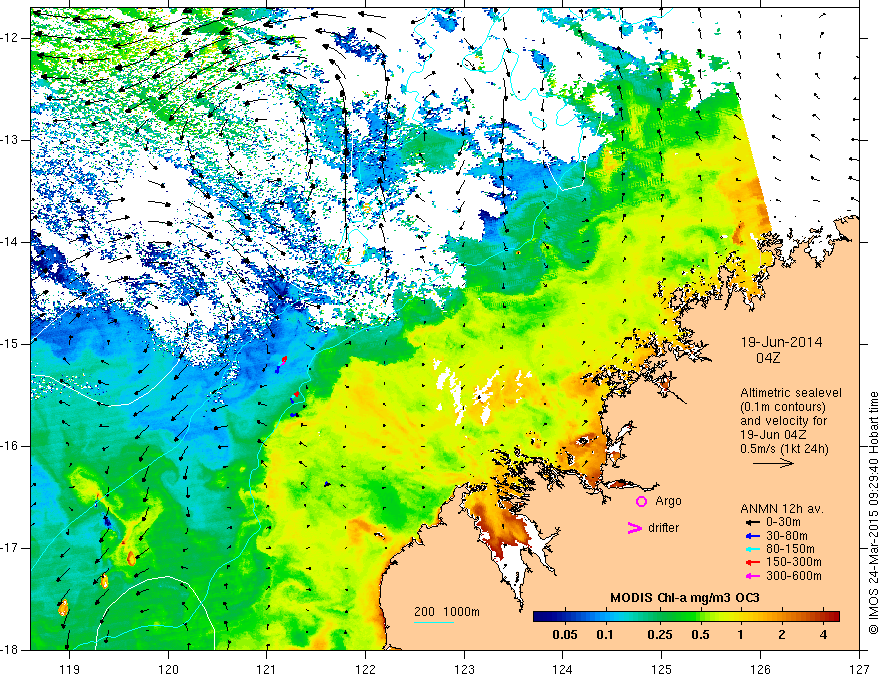Click the "4" colorbar tick label

click(823, 635)
